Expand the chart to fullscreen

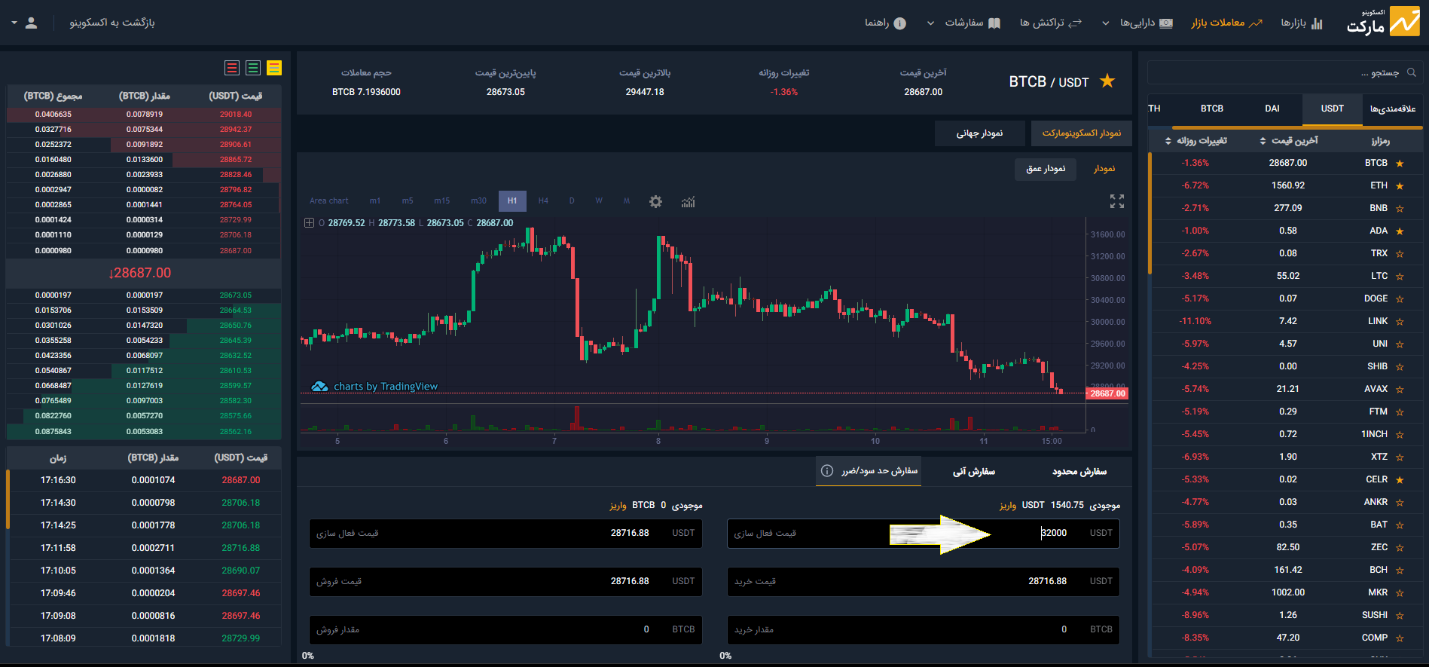1117,201
